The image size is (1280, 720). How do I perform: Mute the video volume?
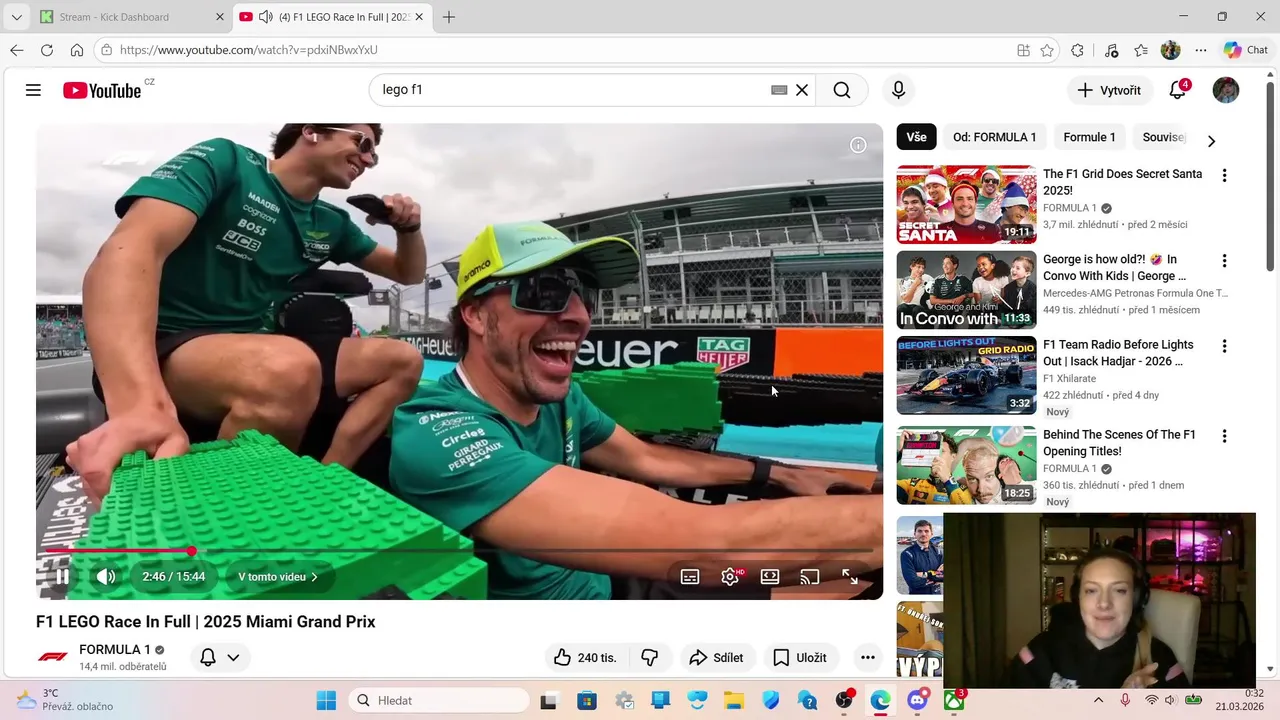pyautogui.click(x=106, y=576)
